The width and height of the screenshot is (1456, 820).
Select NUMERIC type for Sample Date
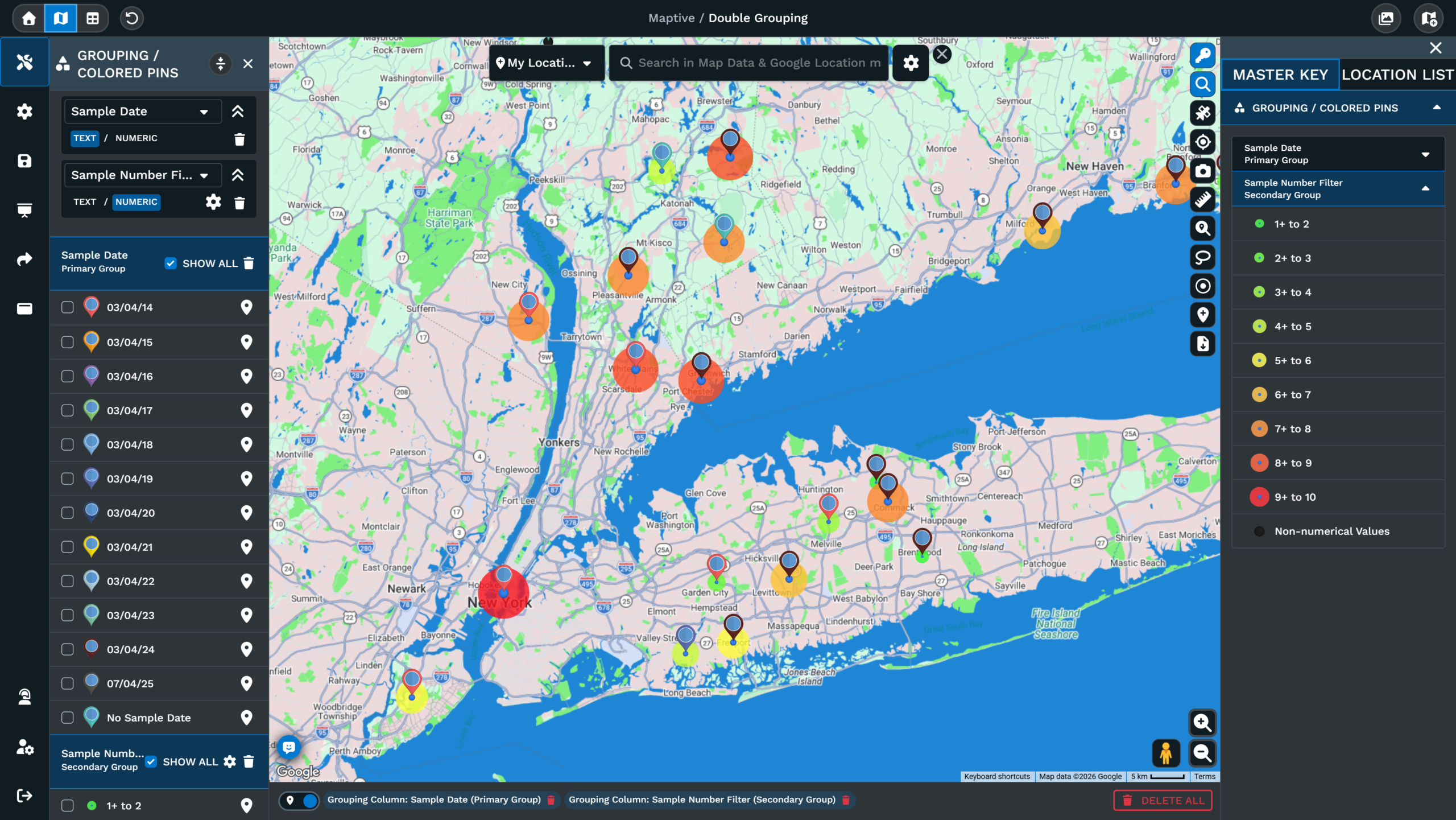[136, 138]
